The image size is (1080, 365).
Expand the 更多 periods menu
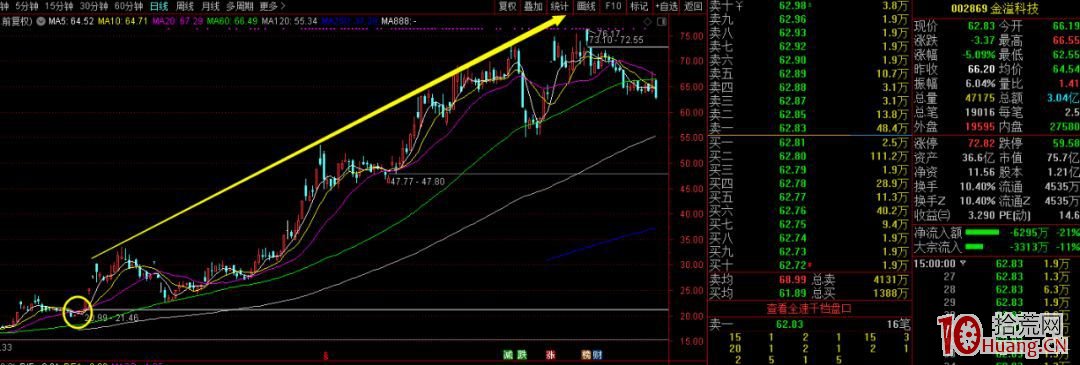[x=272, y=6]
